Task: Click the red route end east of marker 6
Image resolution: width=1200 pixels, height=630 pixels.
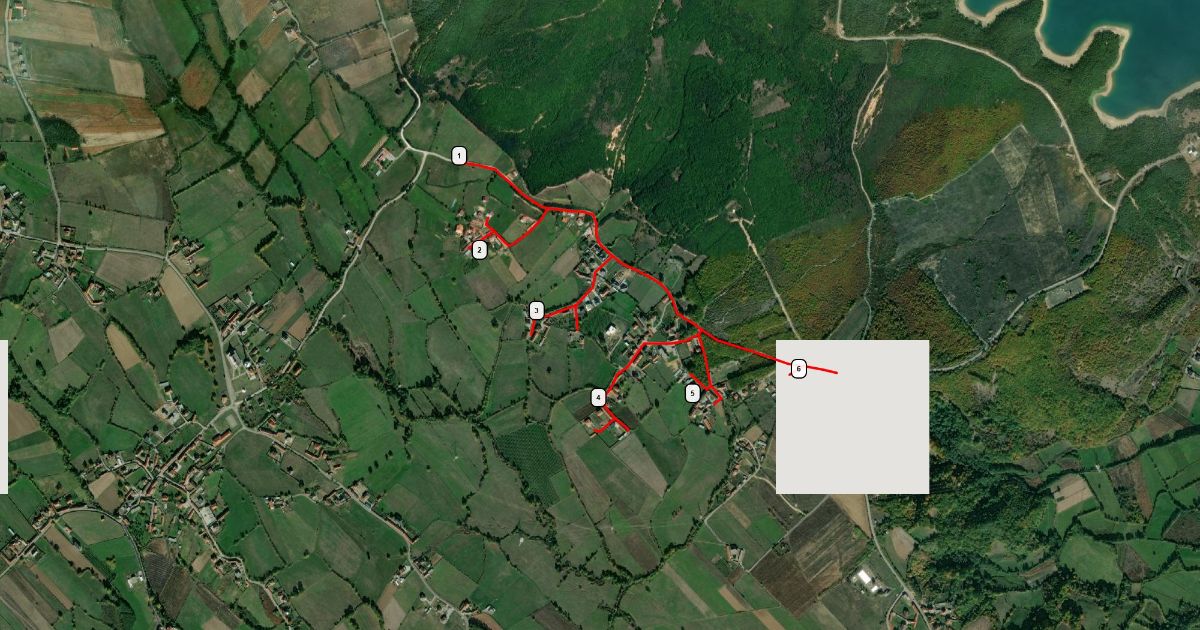Action: pos(834,373)
